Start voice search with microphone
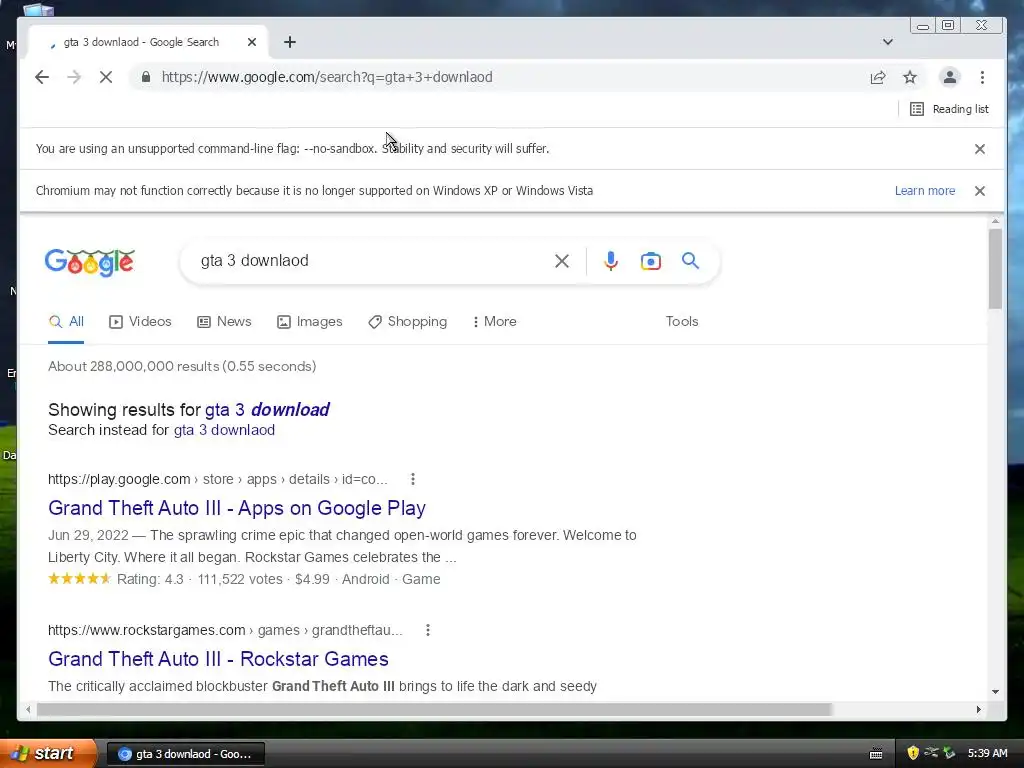This screenshot has width=1024, height=768. (611, 261)
